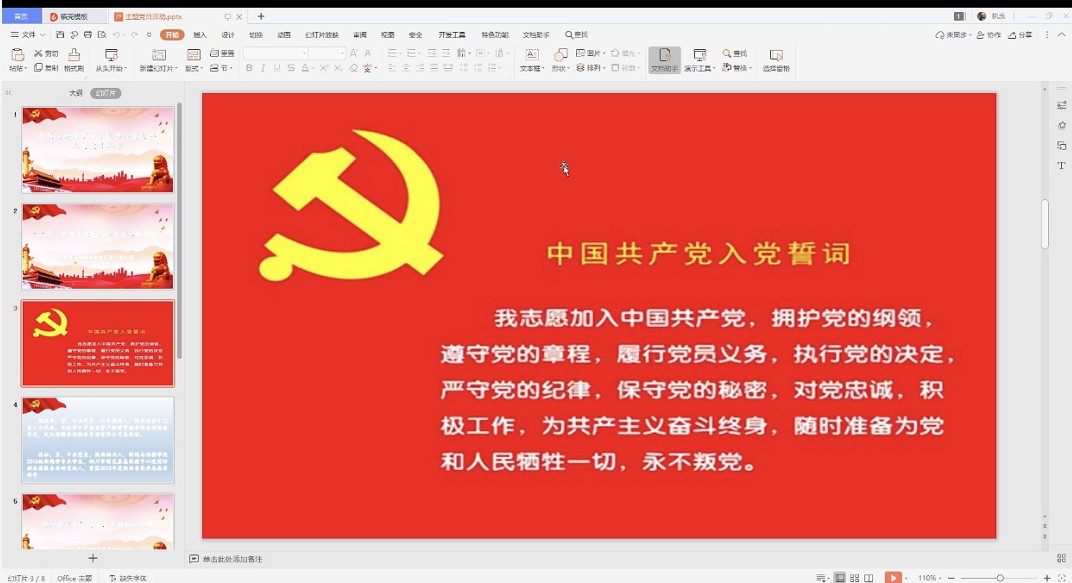Click the play slideshow button in status bar

893,578
